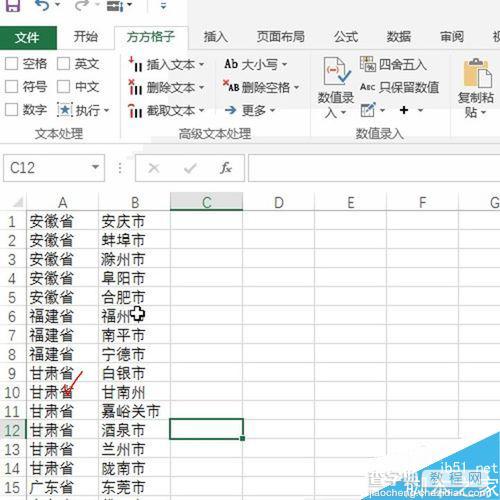Switch to the 开始 ribbon tab

[x=85, y=37]
